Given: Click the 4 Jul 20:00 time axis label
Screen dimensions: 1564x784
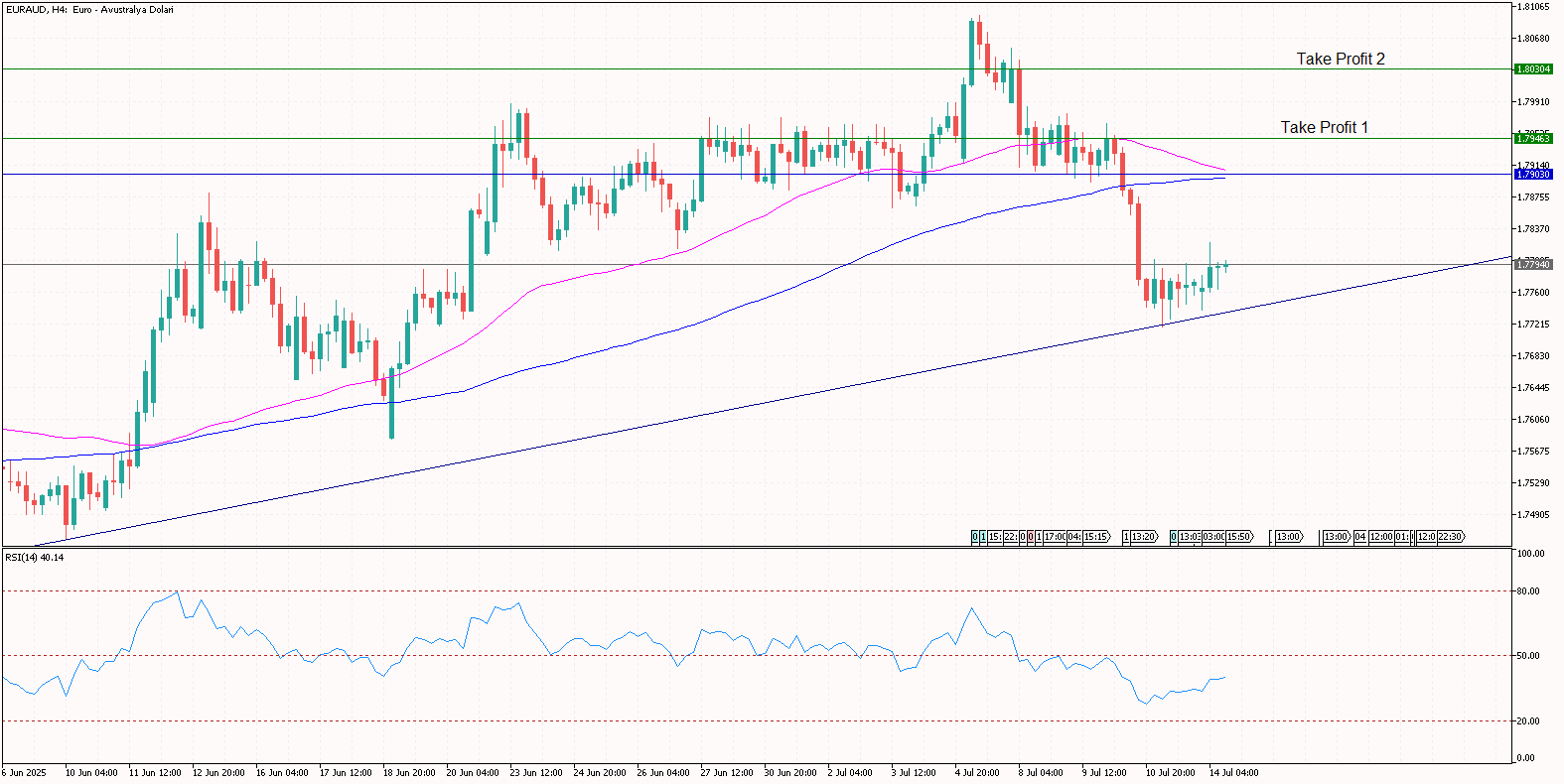Looking at the screenshot, I should point(977,773).
